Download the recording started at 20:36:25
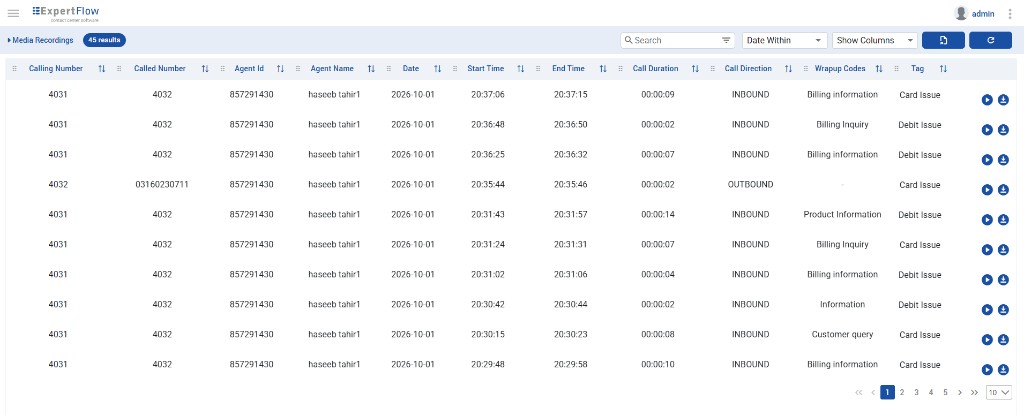This screenshot has height=415, width=1024. click(1003, 160)
